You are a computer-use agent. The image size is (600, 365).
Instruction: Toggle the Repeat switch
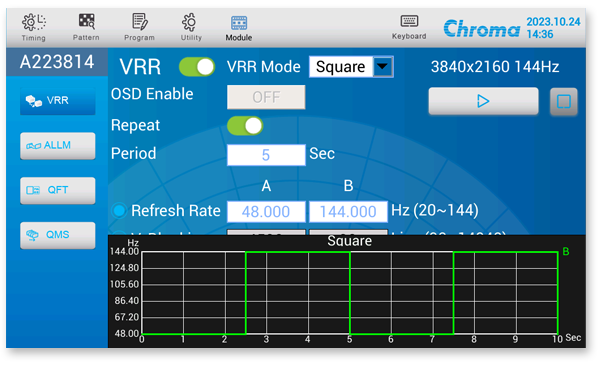[245, 125]
